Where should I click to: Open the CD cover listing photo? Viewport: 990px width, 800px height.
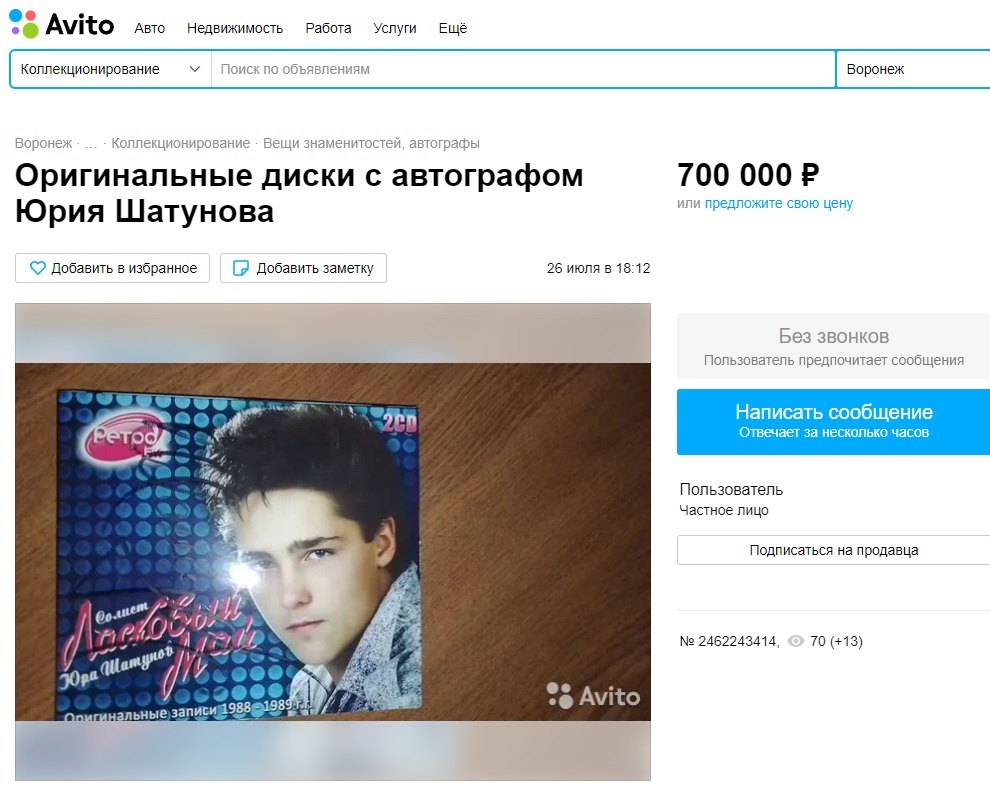[x=333, y=542]
